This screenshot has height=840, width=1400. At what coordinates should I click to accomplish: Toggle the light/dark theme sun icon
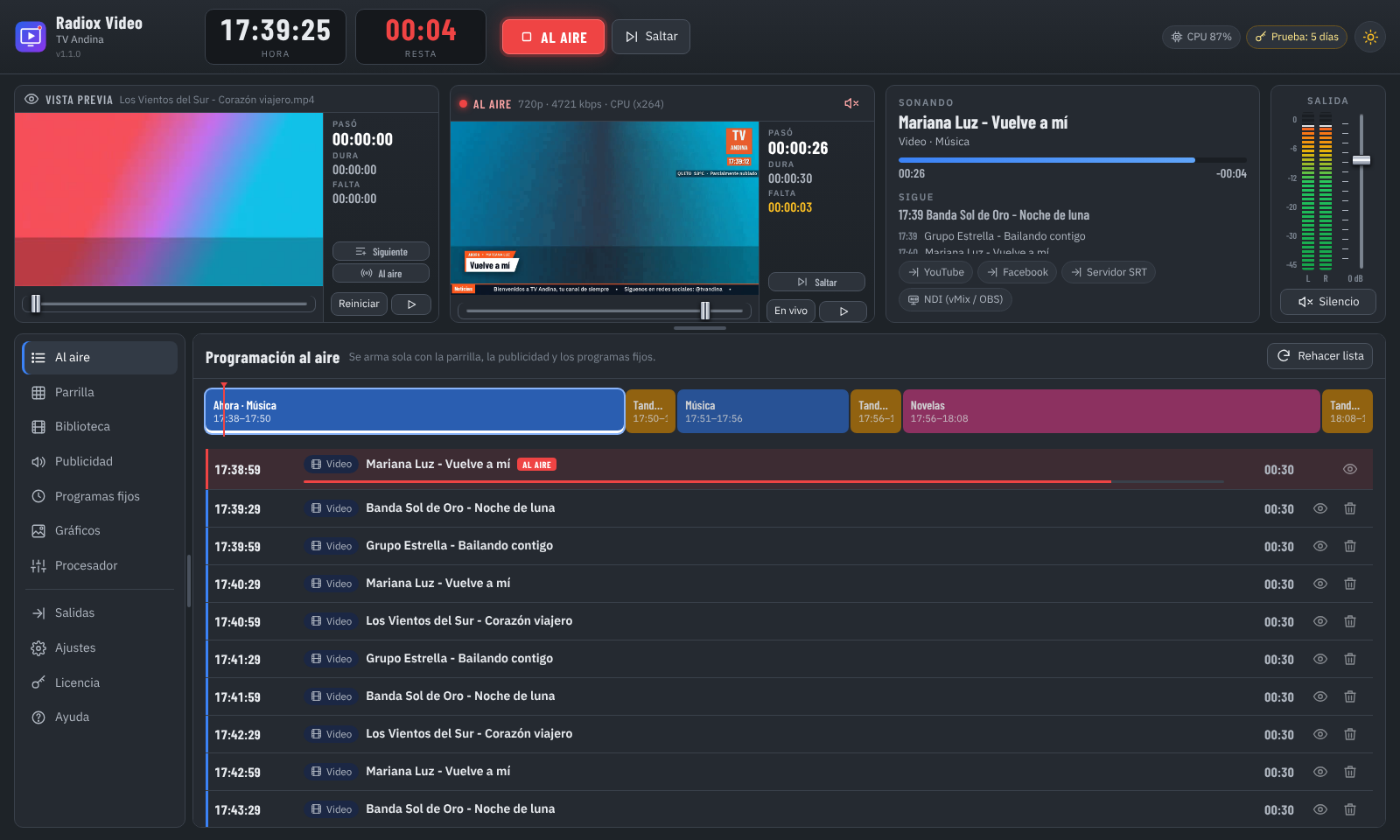point(1370,37)
